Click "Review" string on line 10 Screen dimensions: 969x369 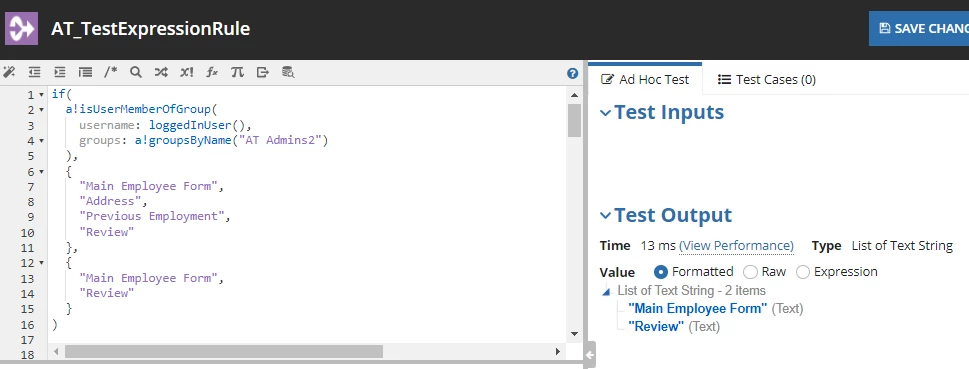(107, 232)
